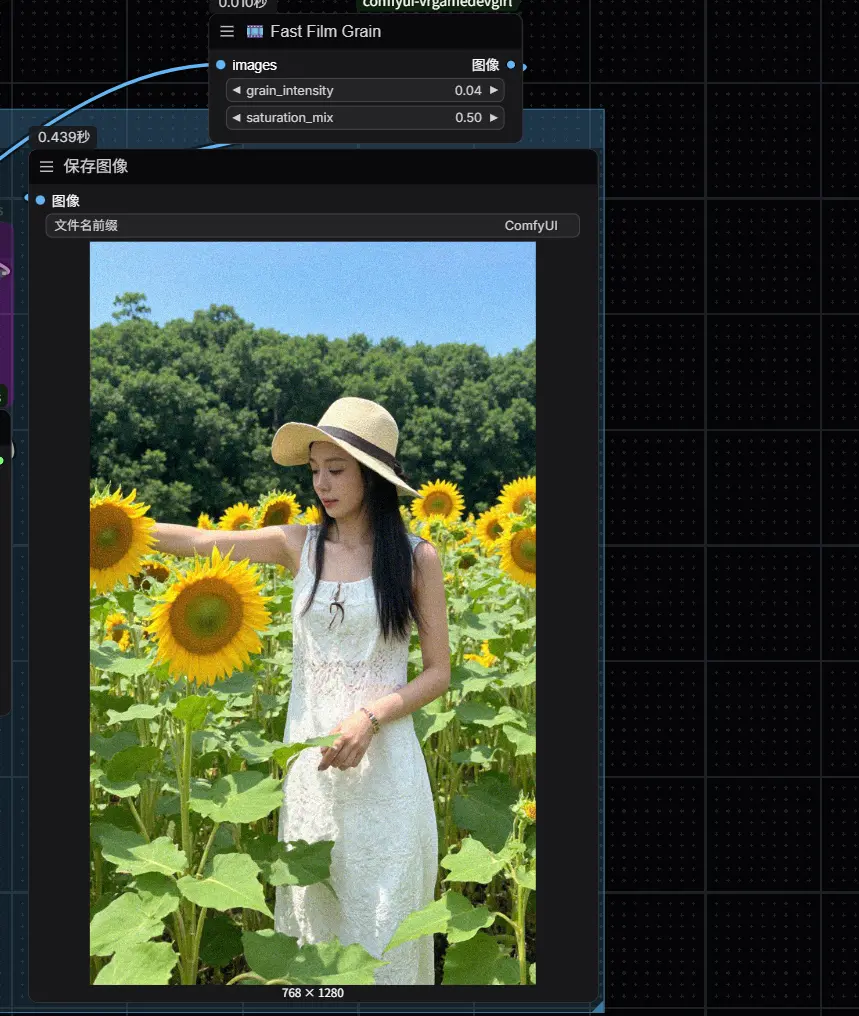859x1016 pixels.
Task: Click the 文件名前缀 ComfyUI text field
Action: [x=312, y=226]
